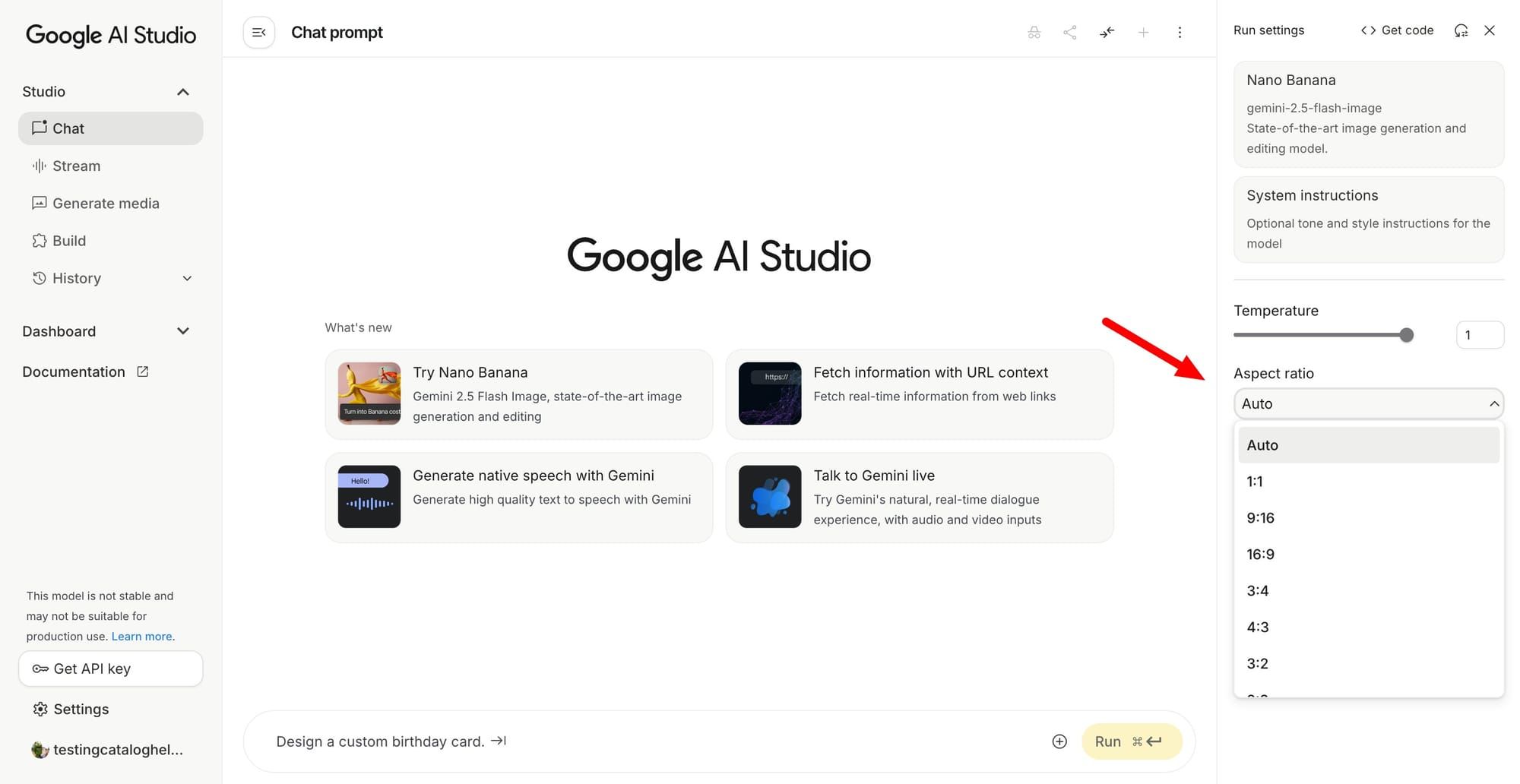Open the System instructions card

[x=1369, y=220]
